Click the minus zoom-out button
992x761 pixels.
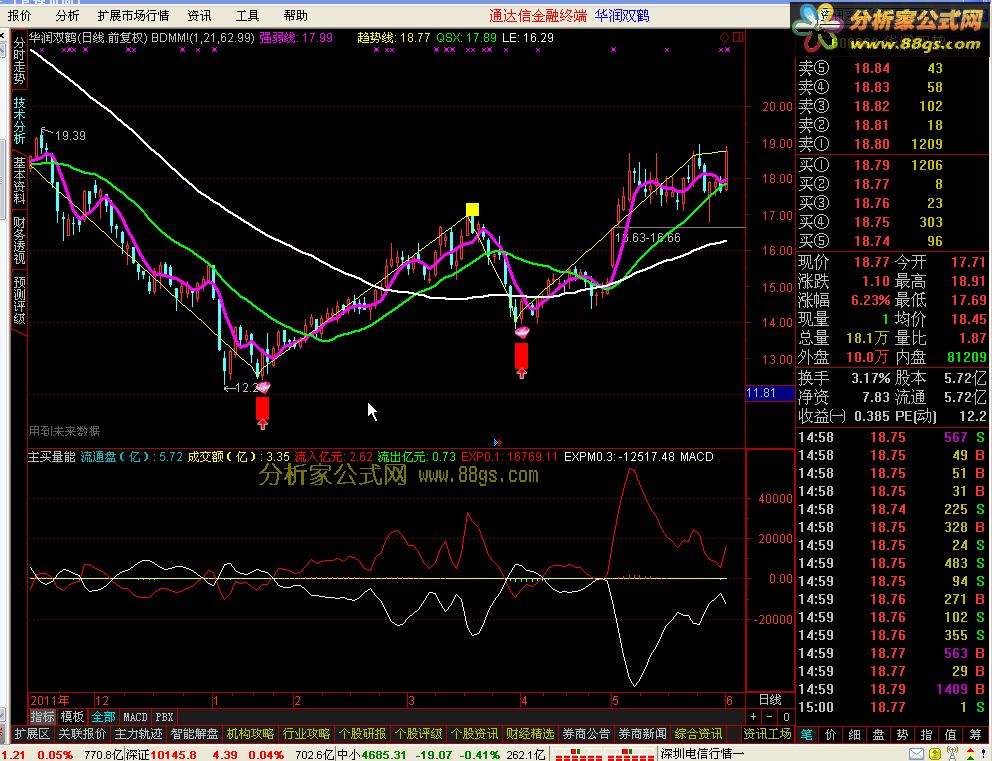pyautogui.click(x=770, y=717)
